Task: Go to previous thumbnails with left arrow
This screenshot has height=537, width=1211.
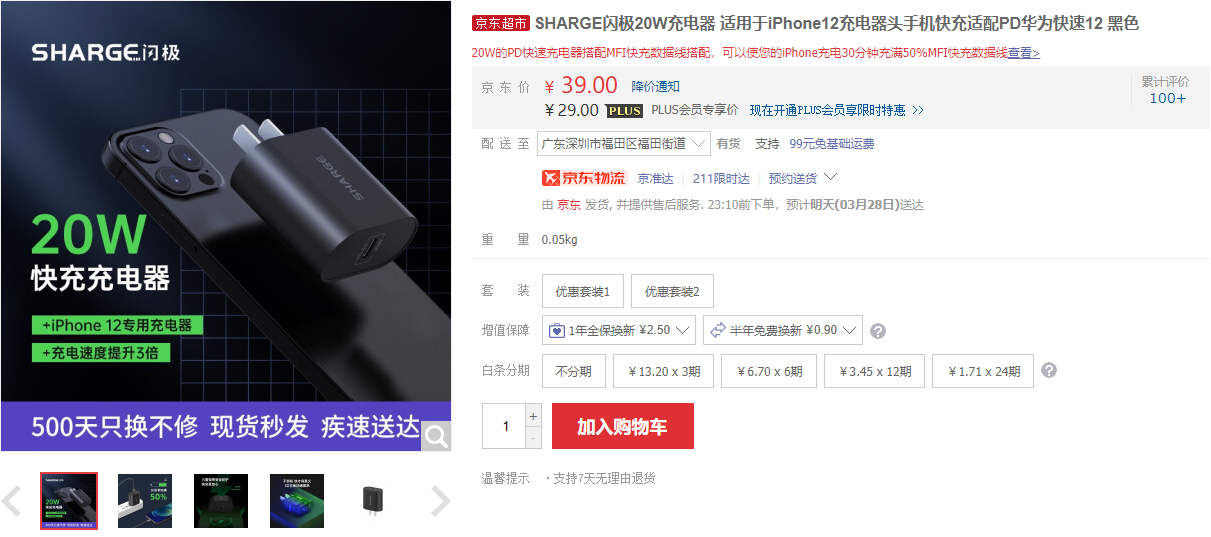Action: pyautogui.click(x=12, y=501)
